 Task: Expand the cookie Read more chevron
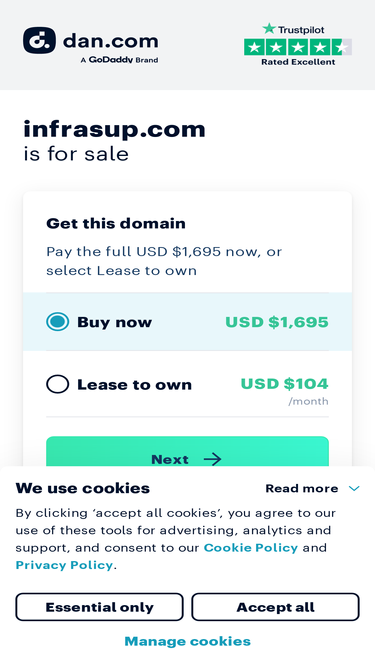(354, 488)
